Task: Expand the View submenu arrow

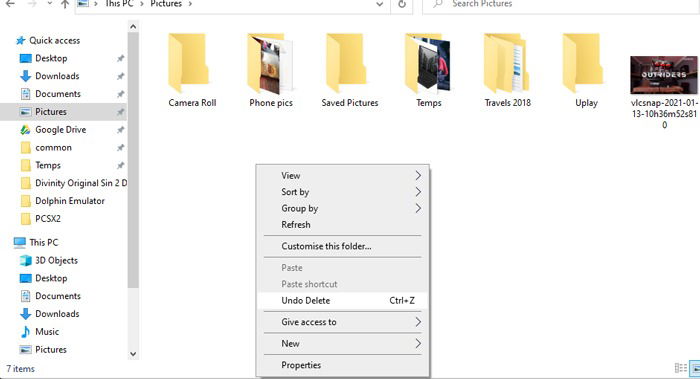Action: click(418, 175)
